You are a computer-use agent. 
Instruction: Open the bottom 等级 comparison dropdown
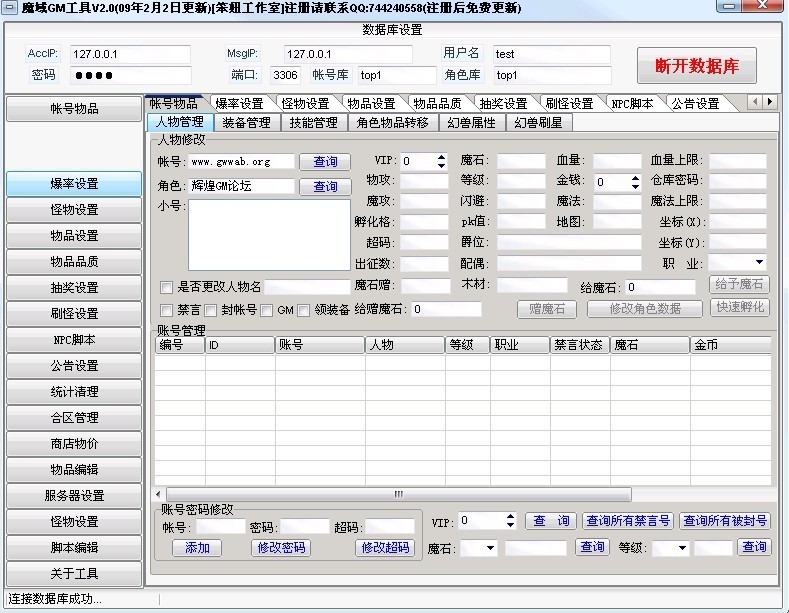coord(683,548)
